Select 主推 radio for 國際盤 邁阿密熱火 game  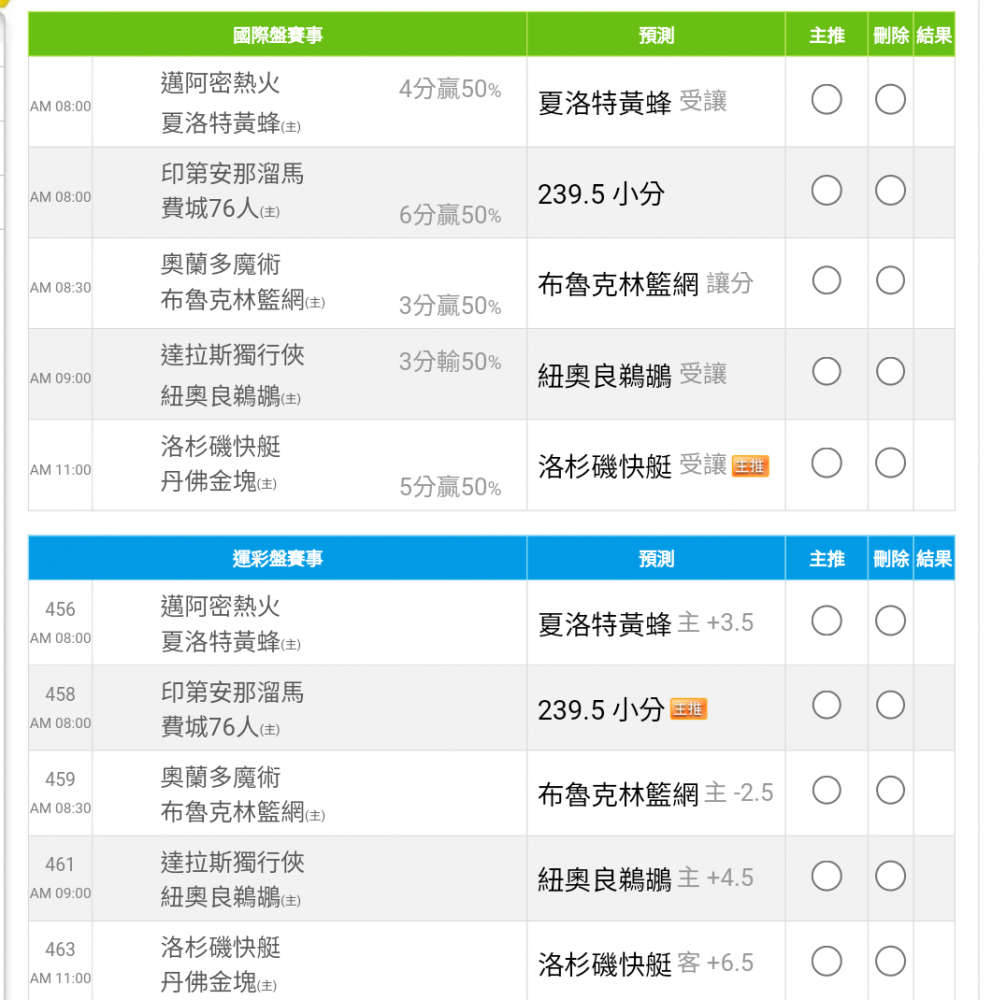pyautogui.click(x=826, y=99)
